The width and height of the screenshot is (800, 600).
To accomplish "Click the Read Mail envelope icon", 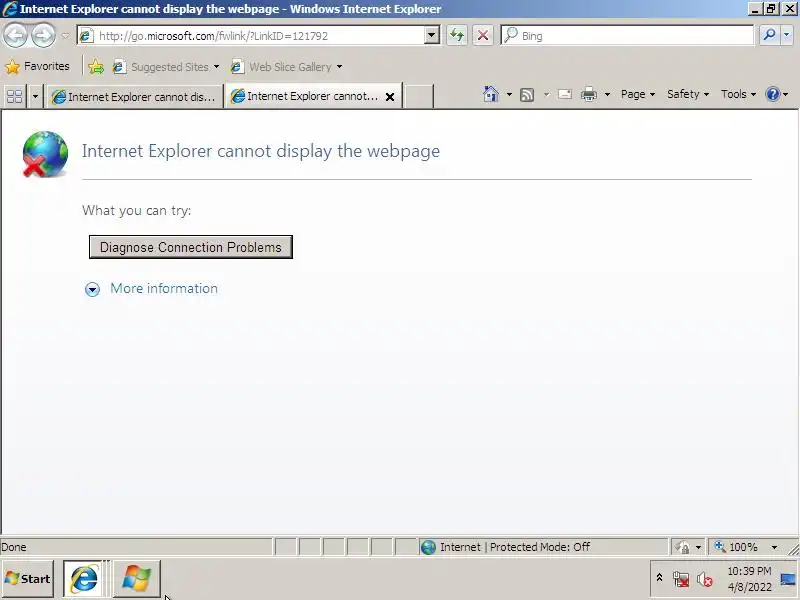I will [565, 94].
